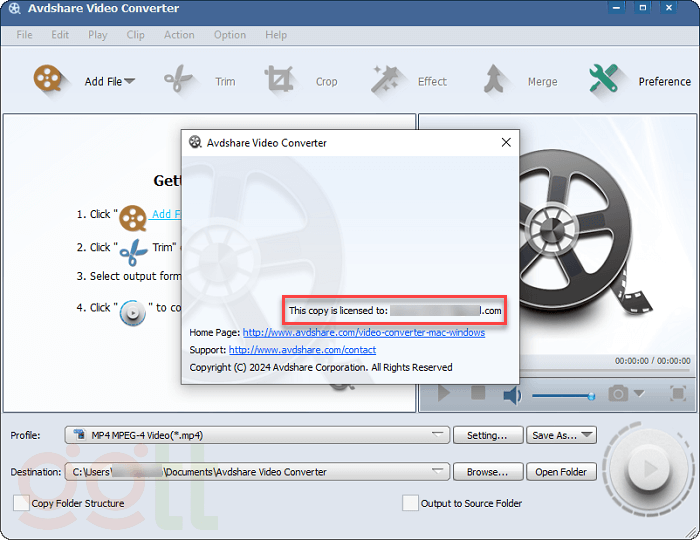The image size is (700, 540).
Task: Open the Effect wand tool
Action: pos(385,80)
